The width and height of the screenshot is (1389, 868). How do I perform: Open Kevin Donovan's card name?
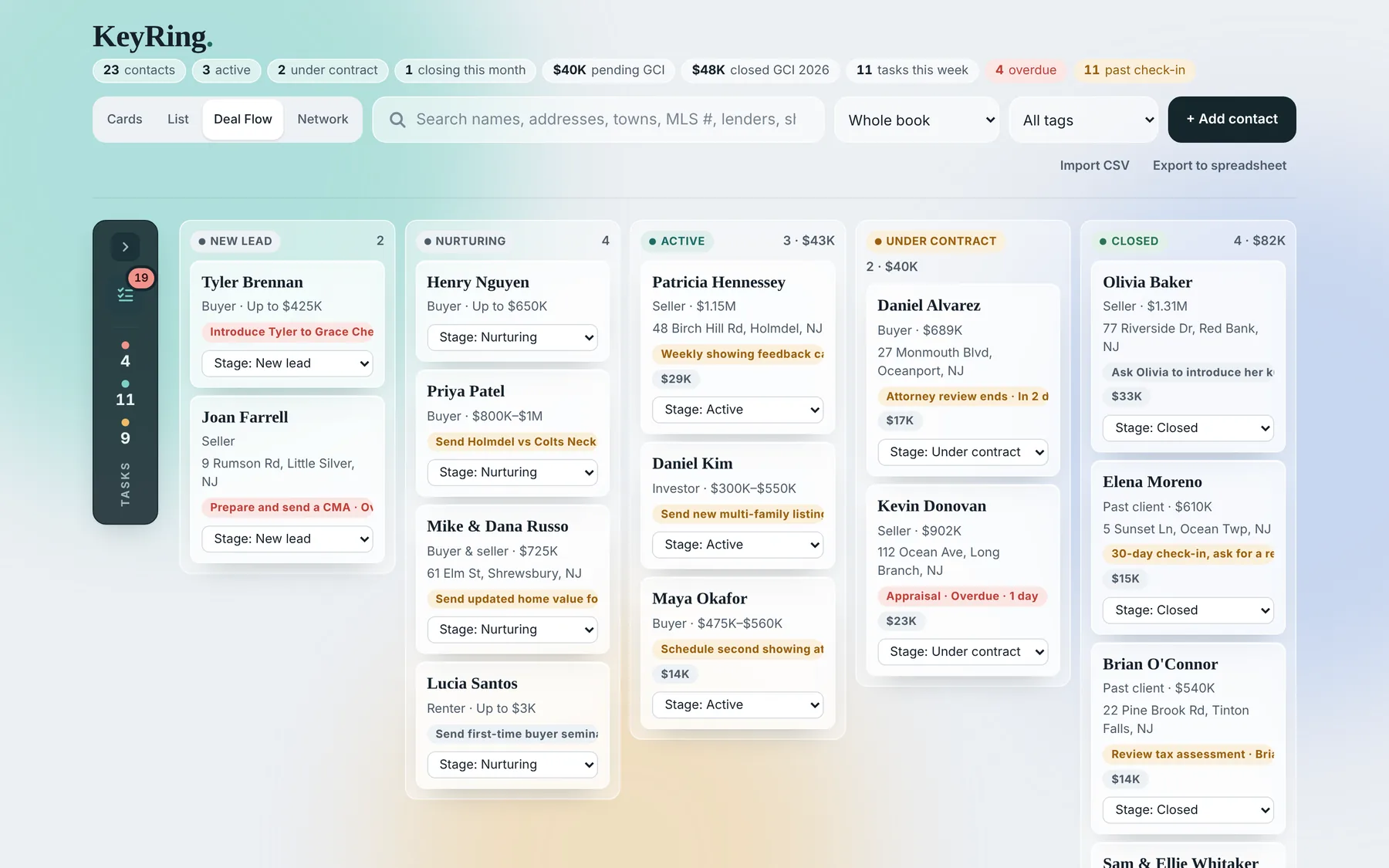[x=931, y=506]
